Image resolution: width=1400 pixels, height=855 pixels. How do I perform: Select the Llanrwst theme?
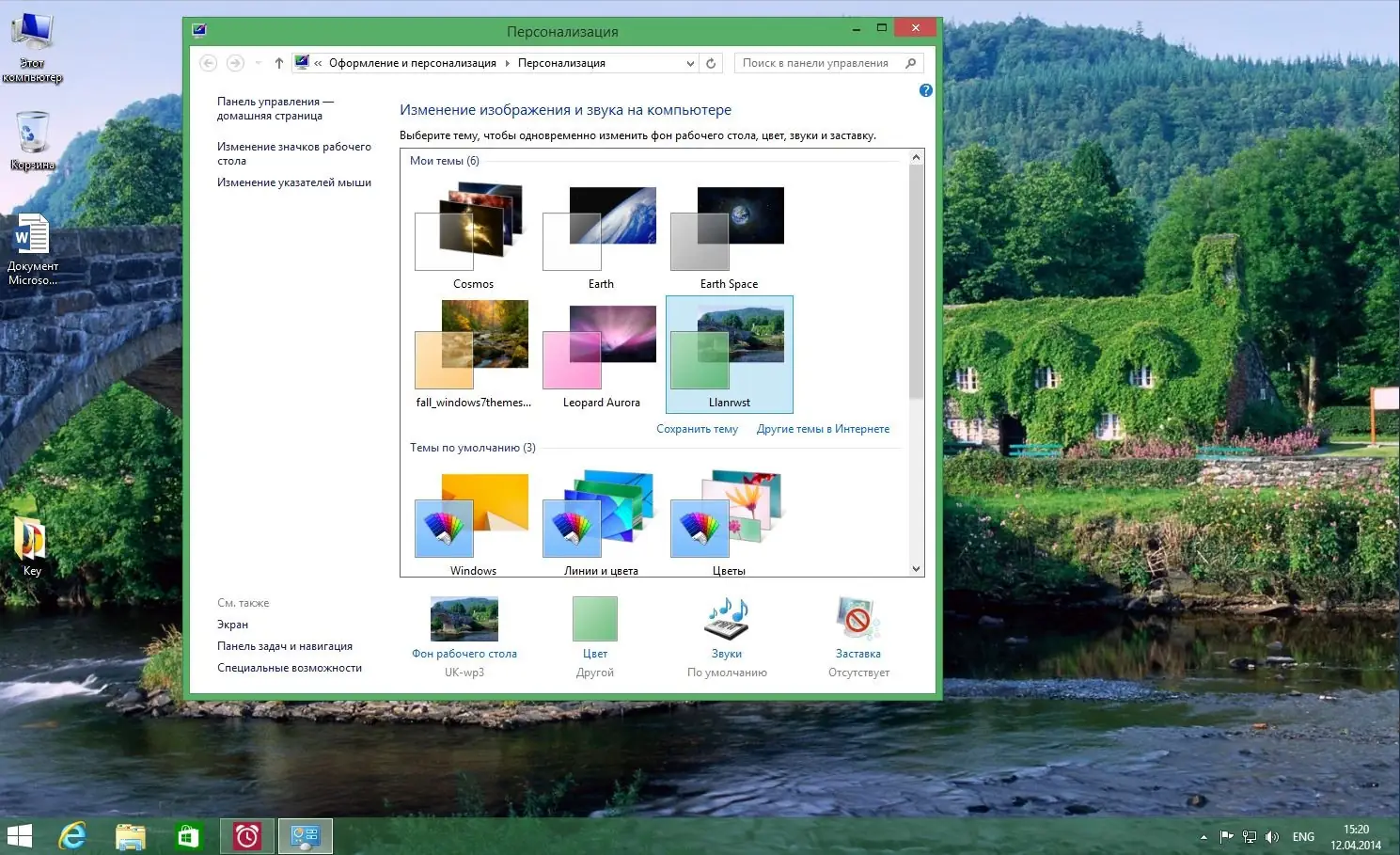pos(729,355)
